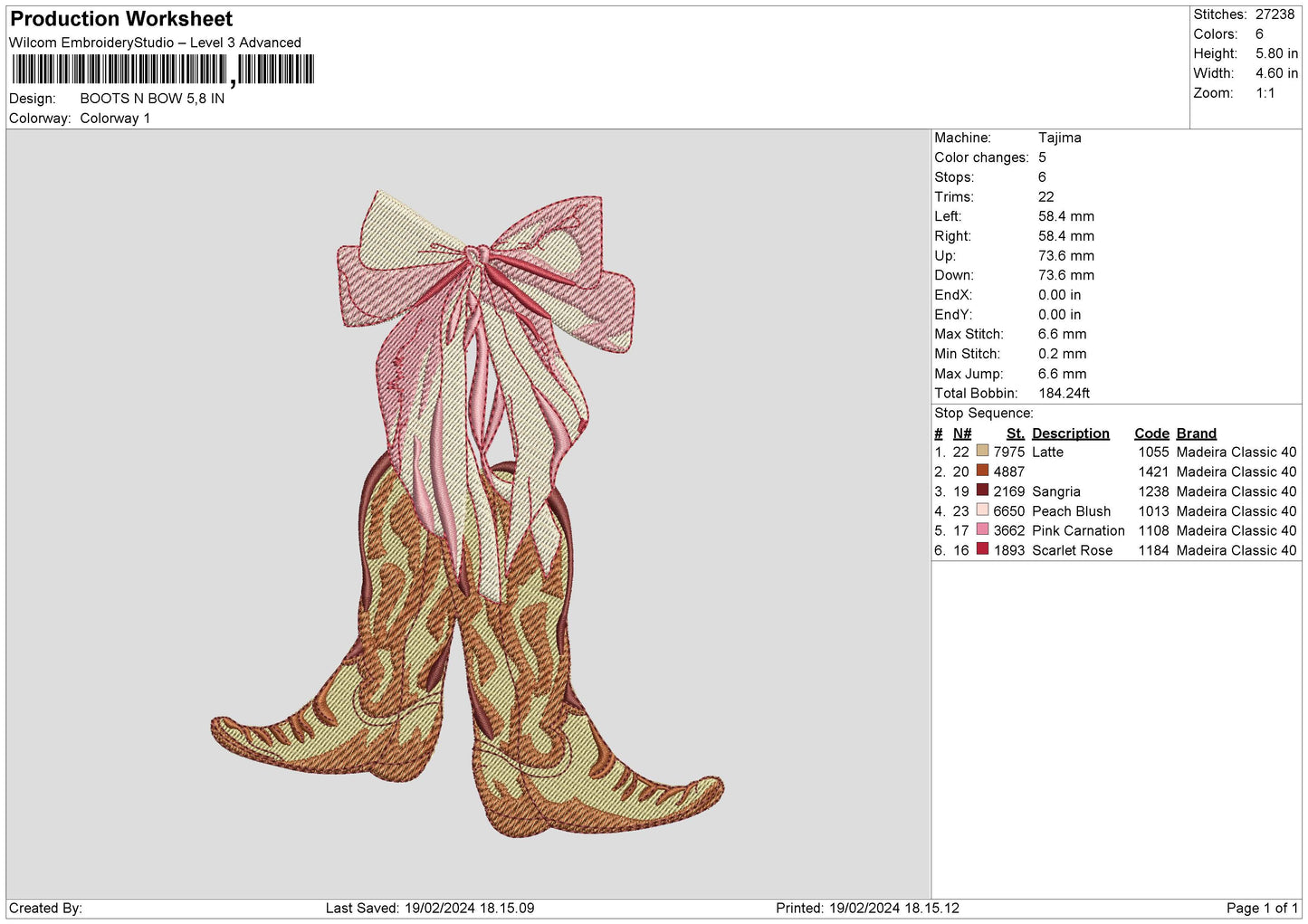This screenshot has width=1308, height=924.
Task: Click the 'Last Saved: 19/02/2024 18.15.09' text
Action: pyautogui.click(x=430, y=909)
